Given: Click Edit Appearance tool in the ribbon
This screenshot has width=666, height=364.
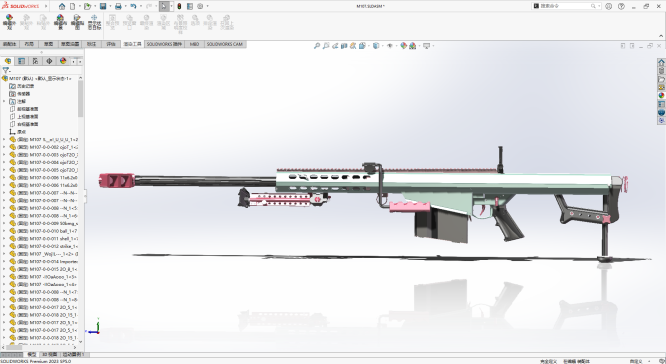Looking at the screenshot, I should pos(9,22).
